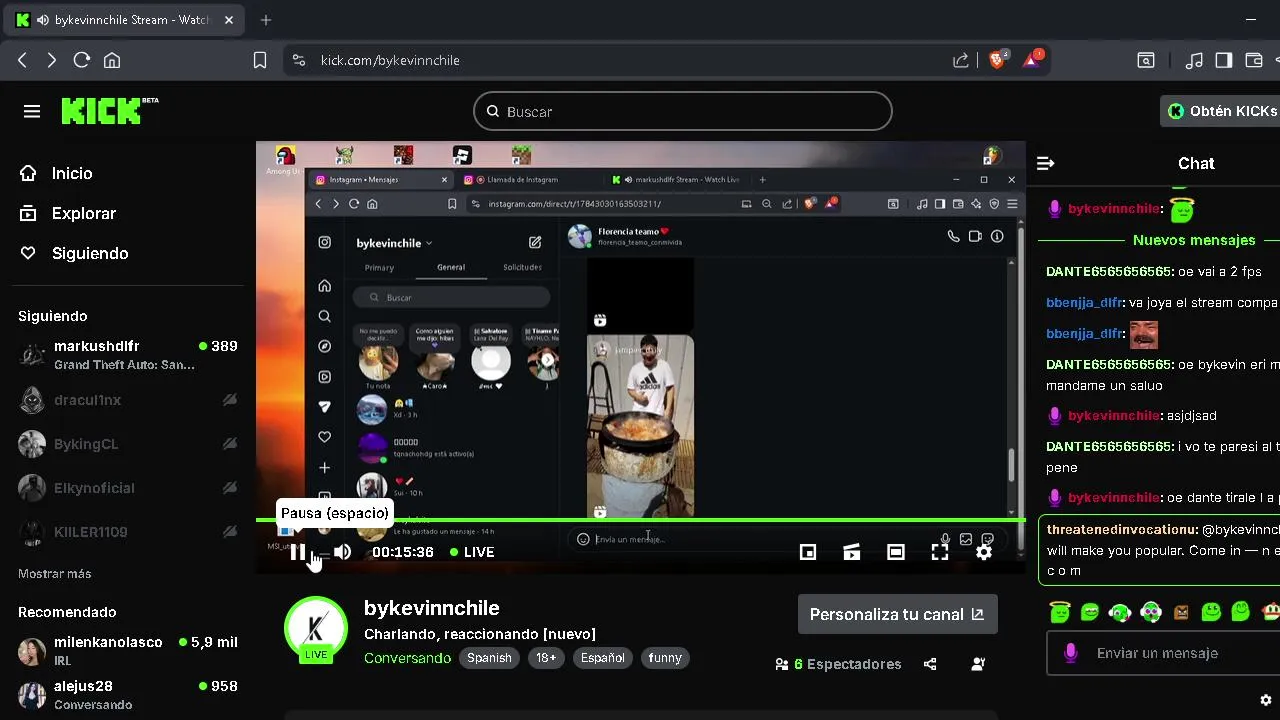Open the new browser tab plus
Screen dimensions: 1280x720
tap(265, 20)
